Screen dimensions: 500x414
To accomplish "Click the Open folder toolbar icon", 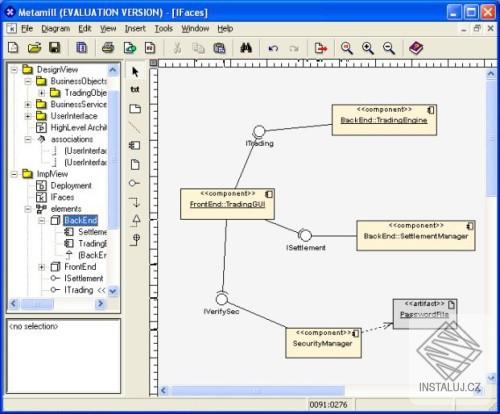I will coord(34,48).
